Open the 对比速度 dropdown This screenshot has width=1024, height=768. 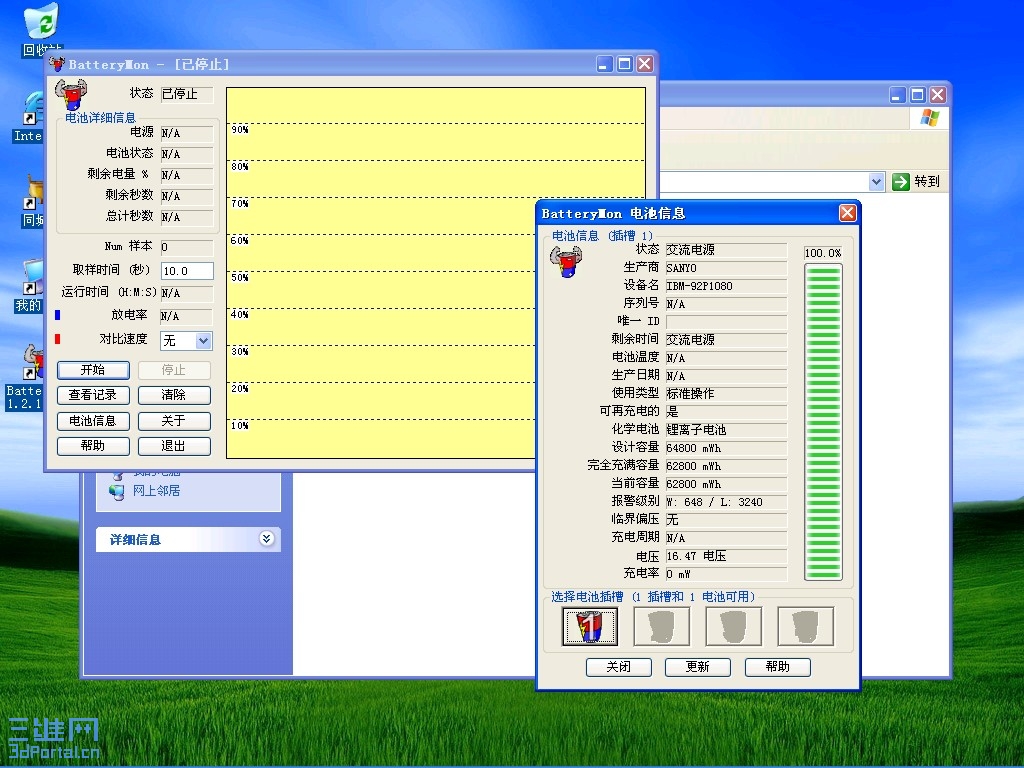pyautogui.click(x=203, y=340)
